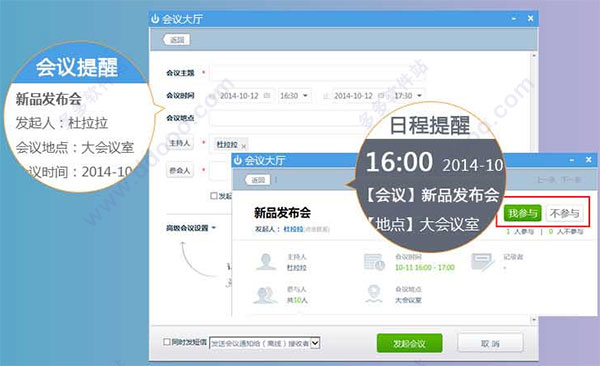Click the 参会人 selector button
Image resolution: width=600 pixels, height=366 pixels.
coord(180,170)
